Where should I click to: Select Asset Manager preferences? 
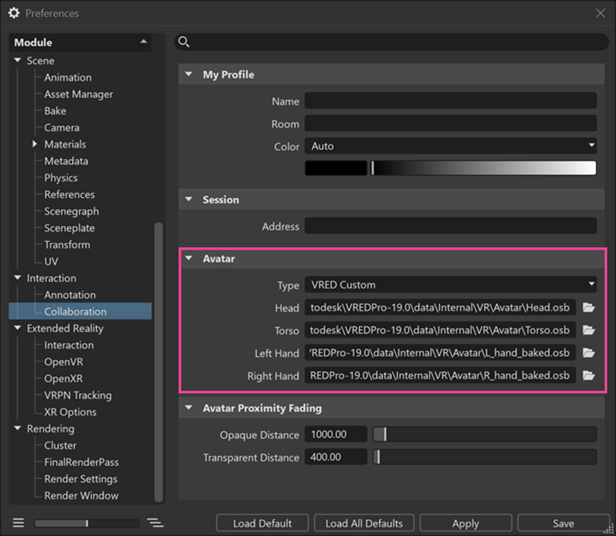[79, 94]
